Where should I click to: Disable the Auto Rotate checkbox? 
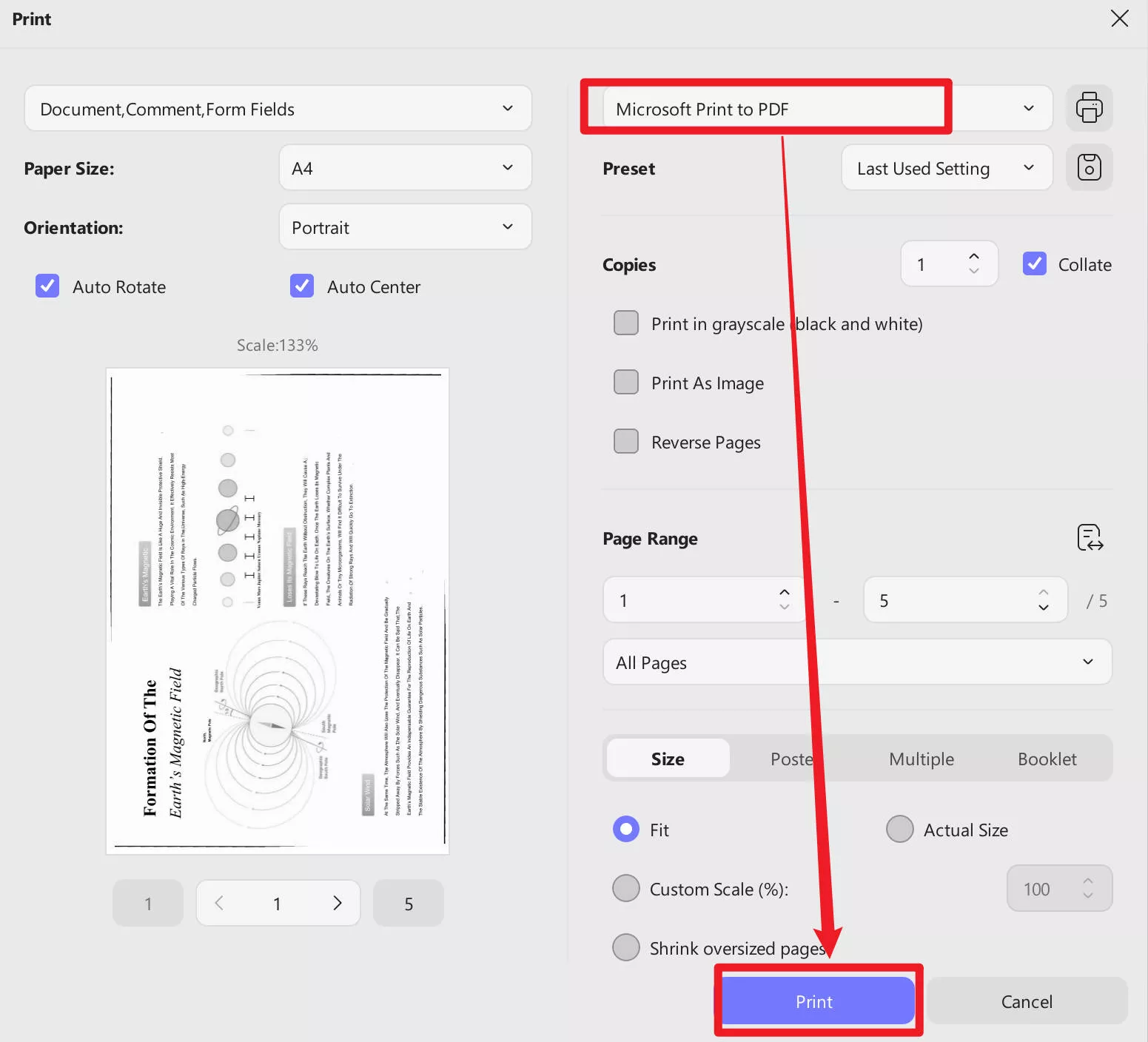tap(47, 286)
